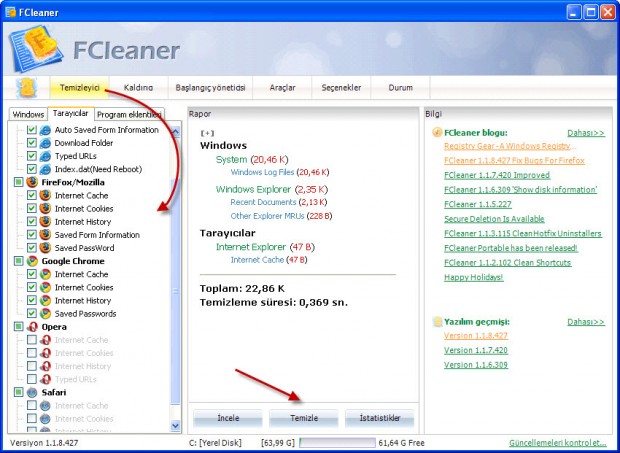This screenshot has height=453, width=620.
Task: Open the Araçlar tab
Action: click(282, 88)
